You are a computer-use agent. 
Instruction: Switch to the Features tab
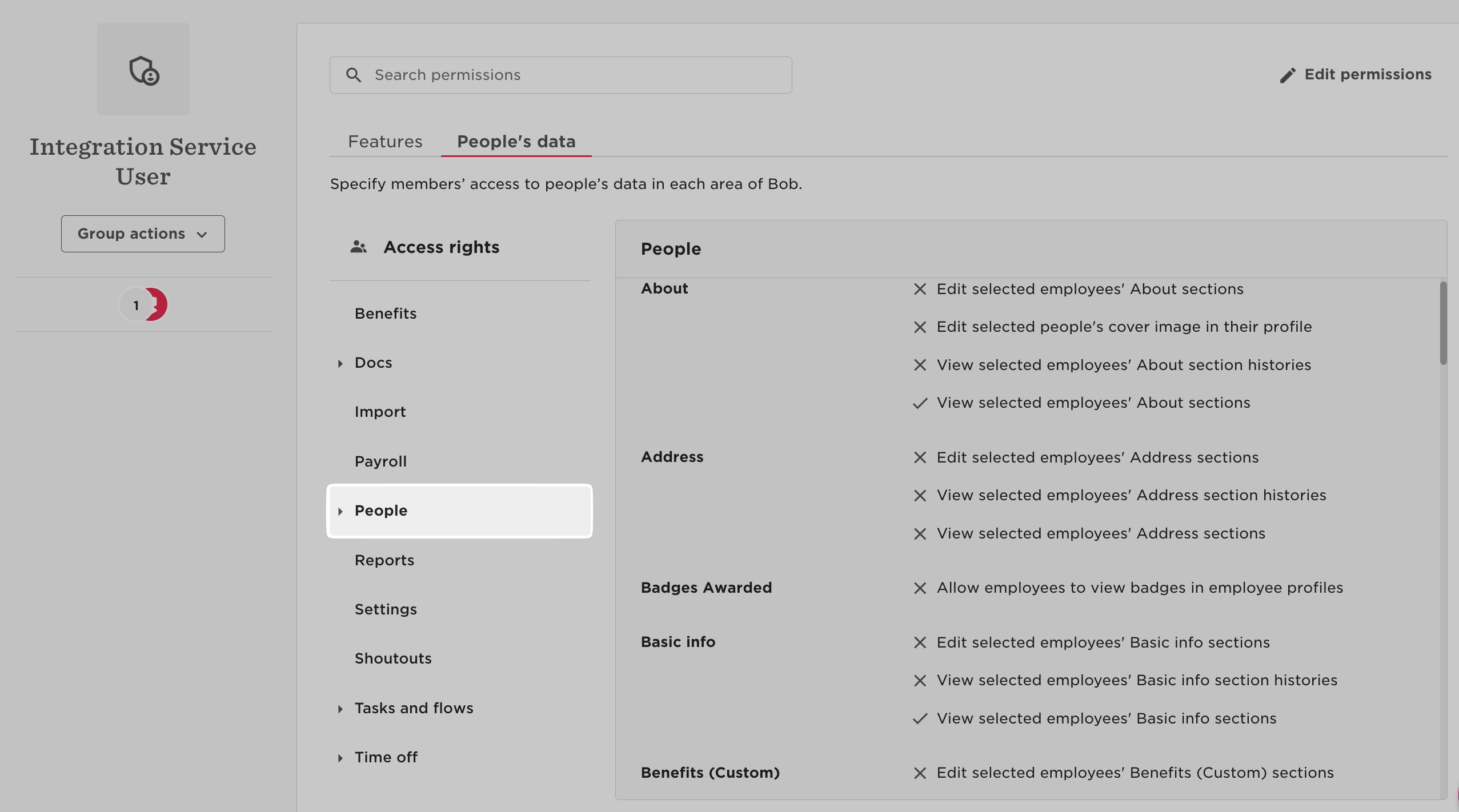[385, 141]
